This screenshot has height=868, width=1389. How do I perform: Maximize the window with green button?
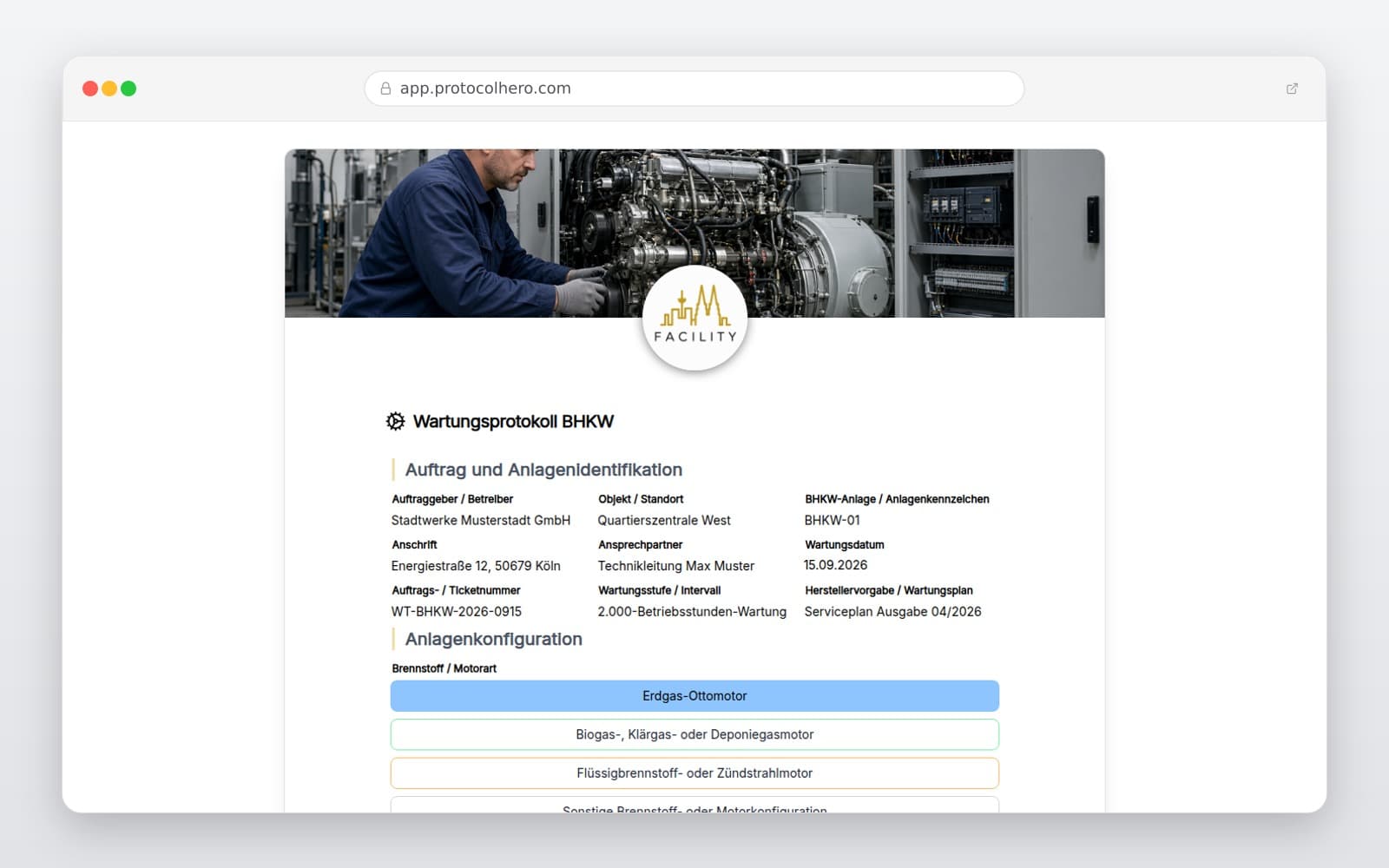[x=128, y=89]
